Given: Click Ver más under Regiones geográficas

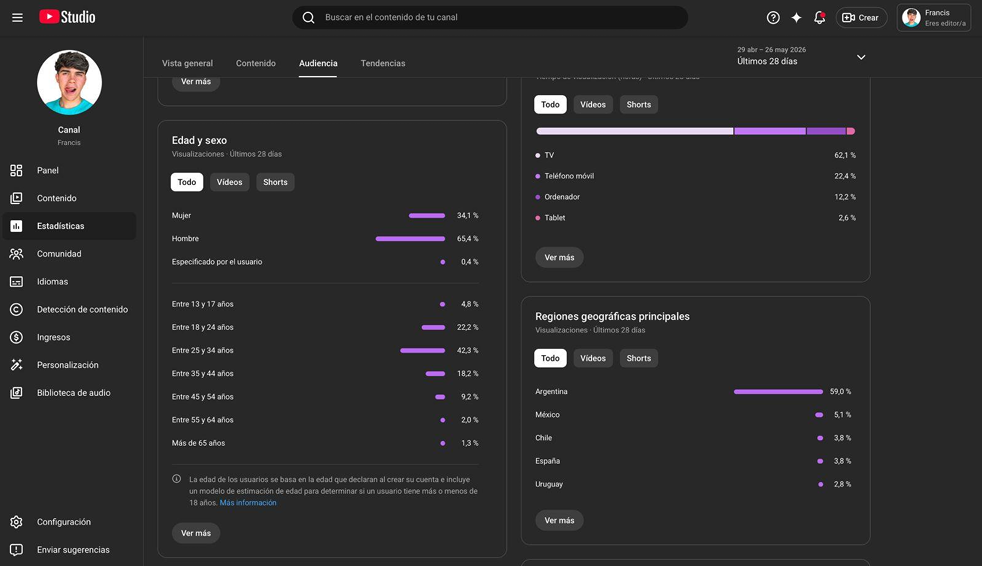Looking at the screenshot, I should tap(559, 520).
